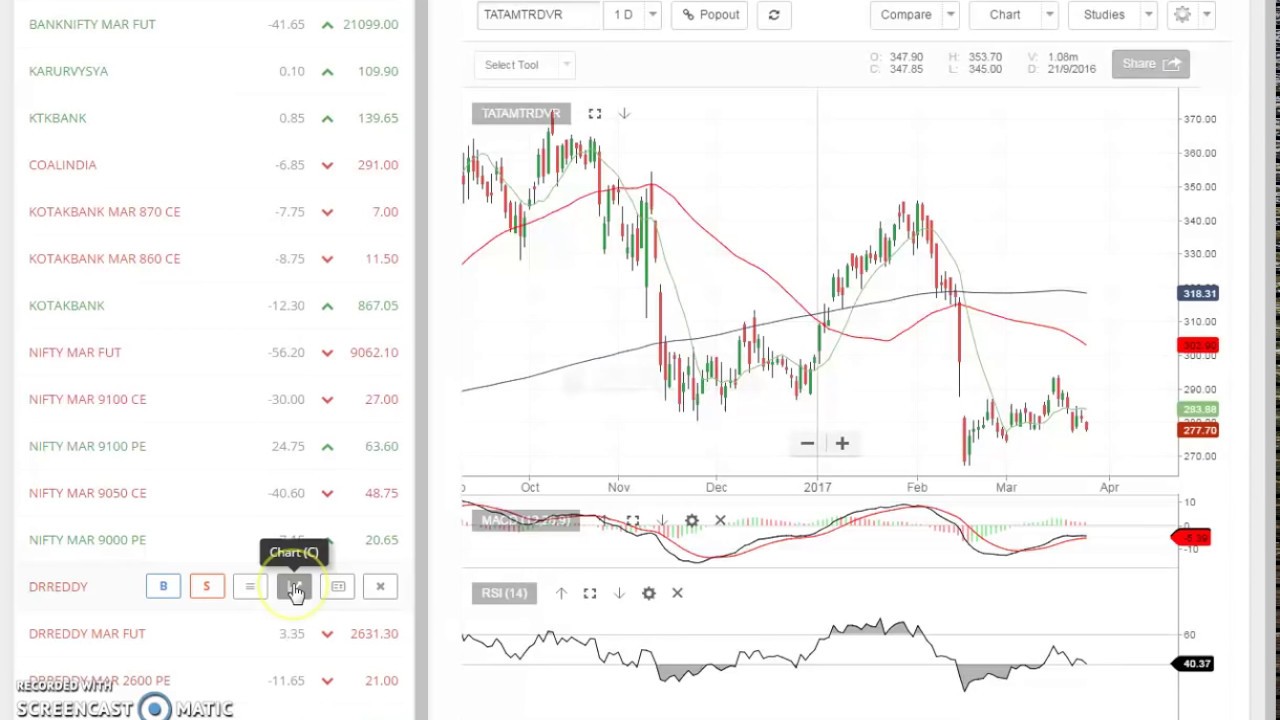Zoom in the chart with plus
Viewport: 1280px width, 720px height.
click(x=842, y=443)
